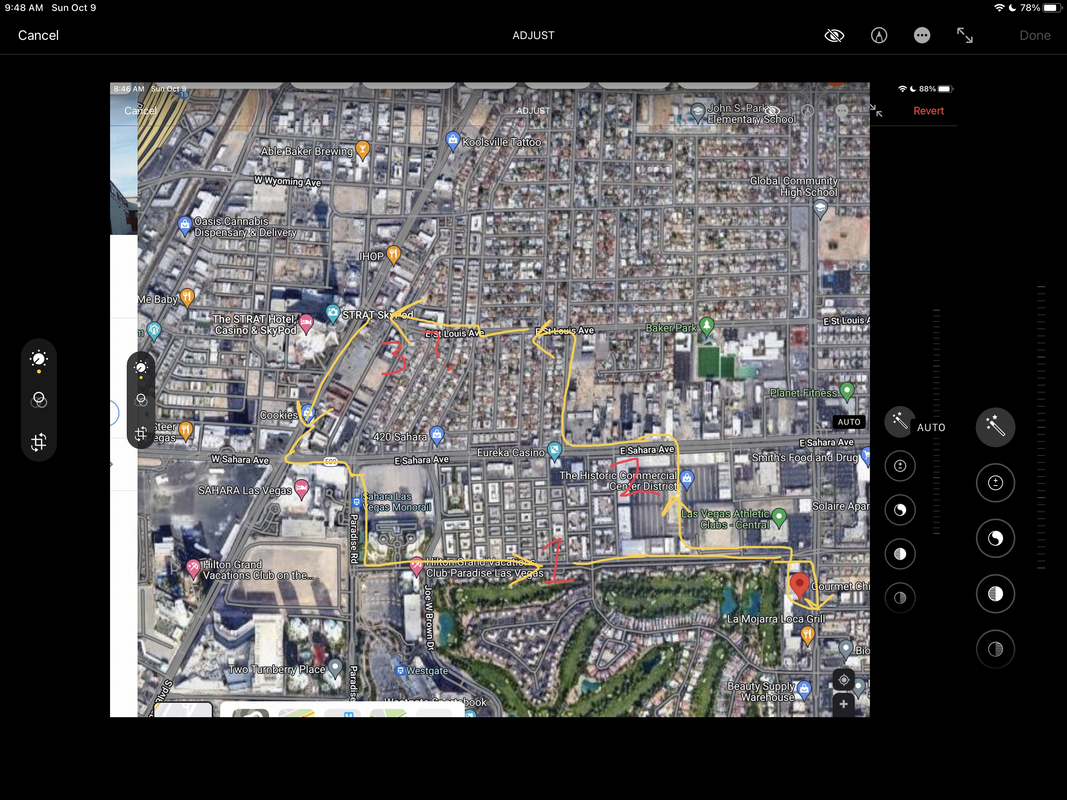Viewport: 1067px width, 800px height.
Task: Click the 420 Sahara map pin
Action: 437,434
